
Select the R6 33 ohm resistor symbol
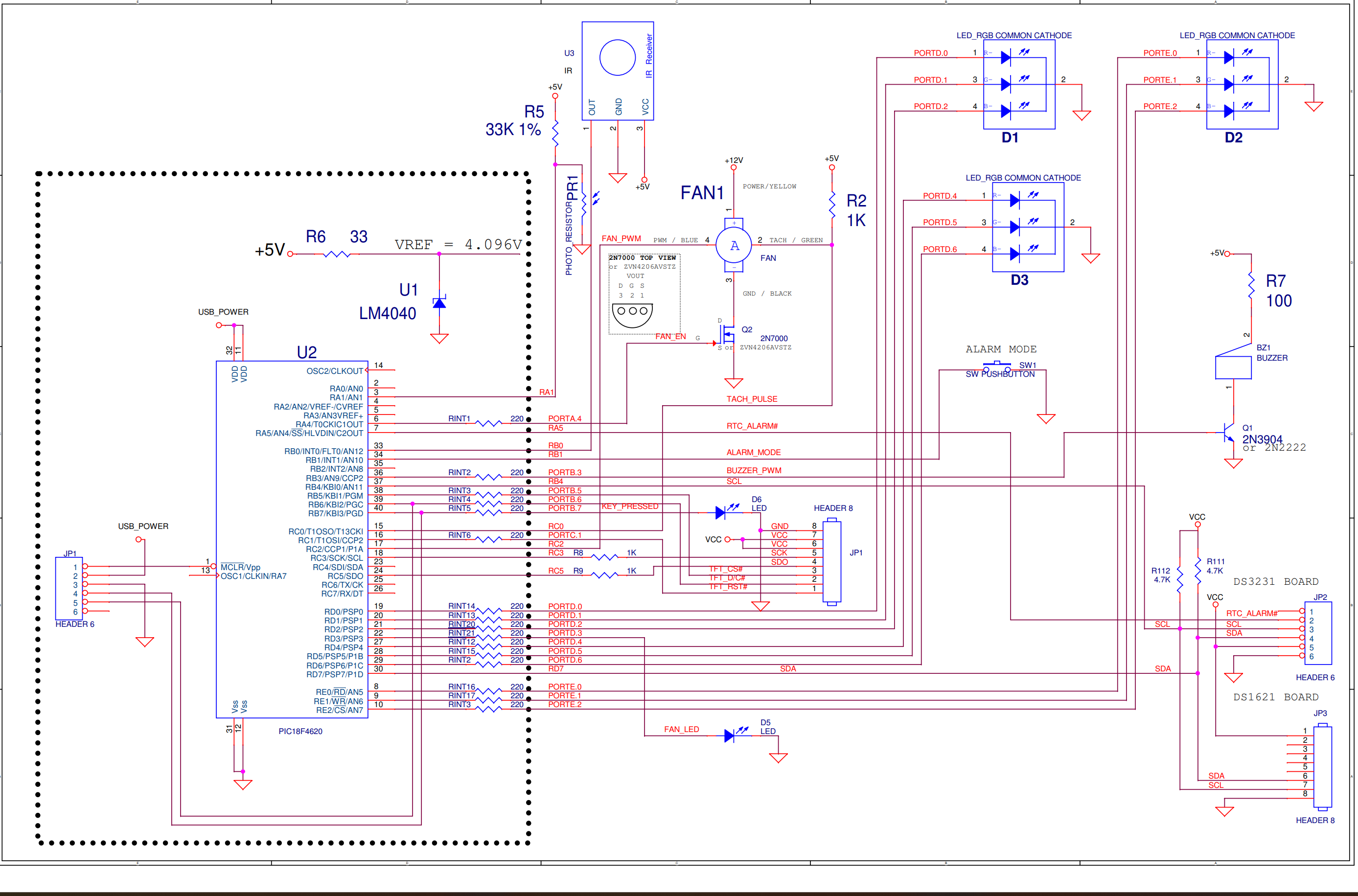click(x=337, y=253)
